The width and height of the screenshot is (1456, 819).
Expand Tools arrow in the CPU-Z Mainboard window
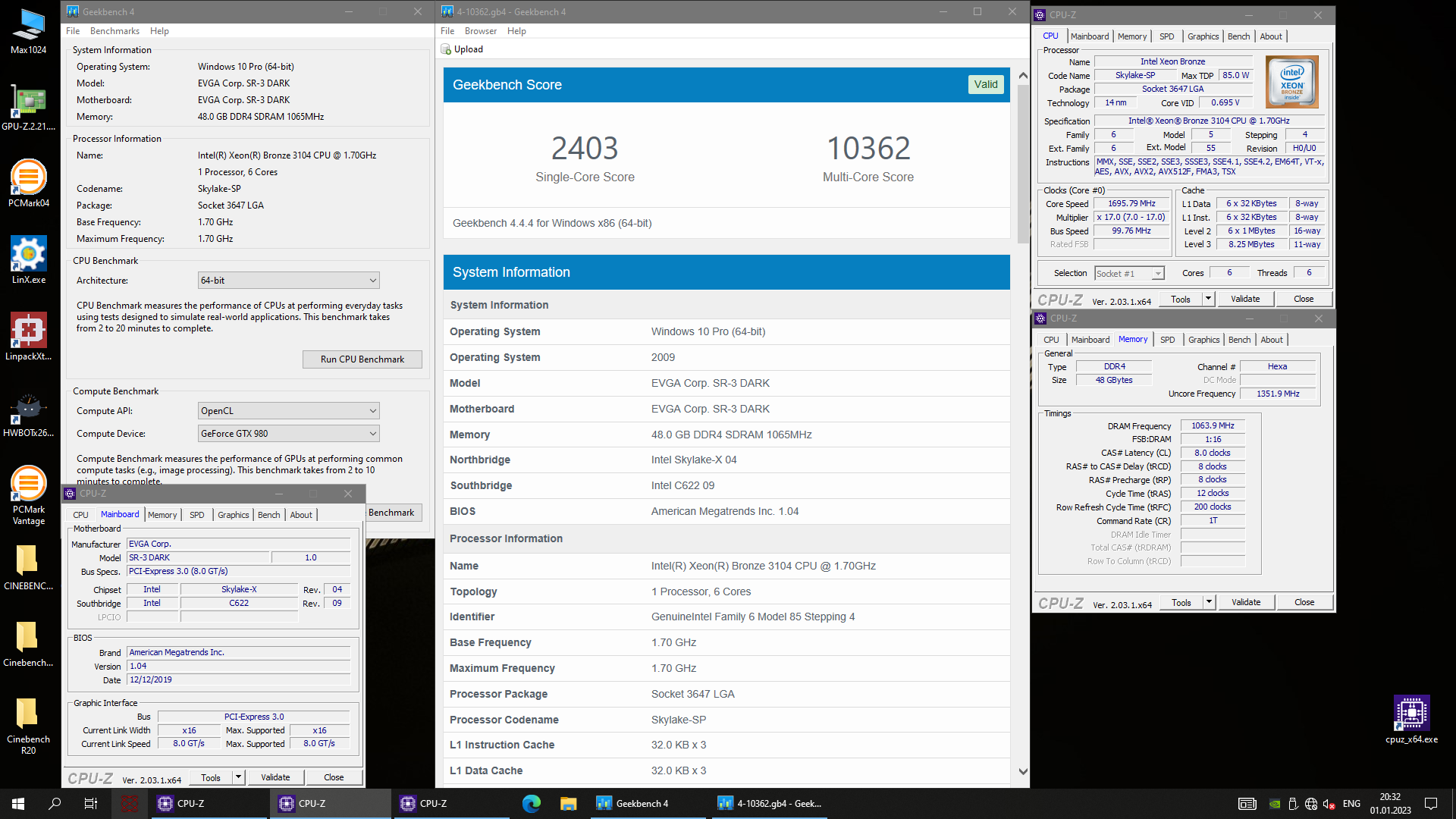(x=238, y=777)
